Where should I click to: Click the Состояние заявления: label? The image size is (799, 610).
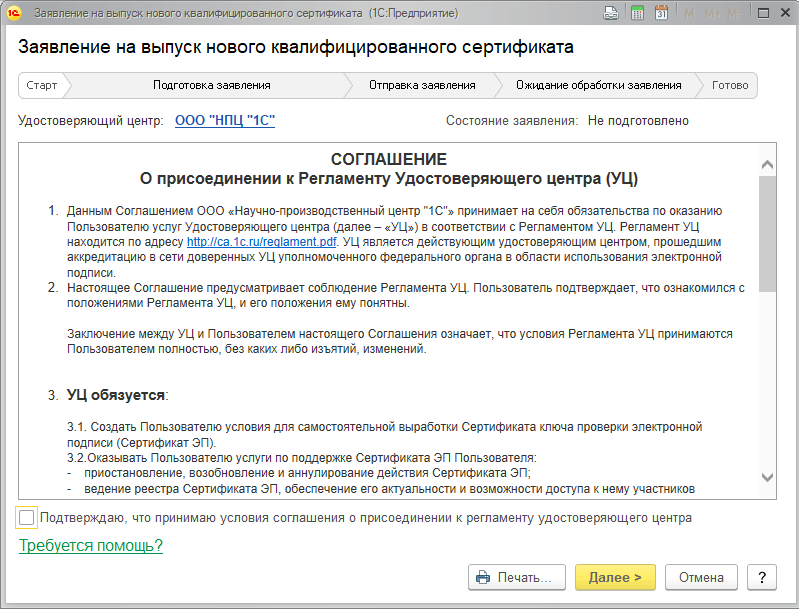[x=512, y=121]
